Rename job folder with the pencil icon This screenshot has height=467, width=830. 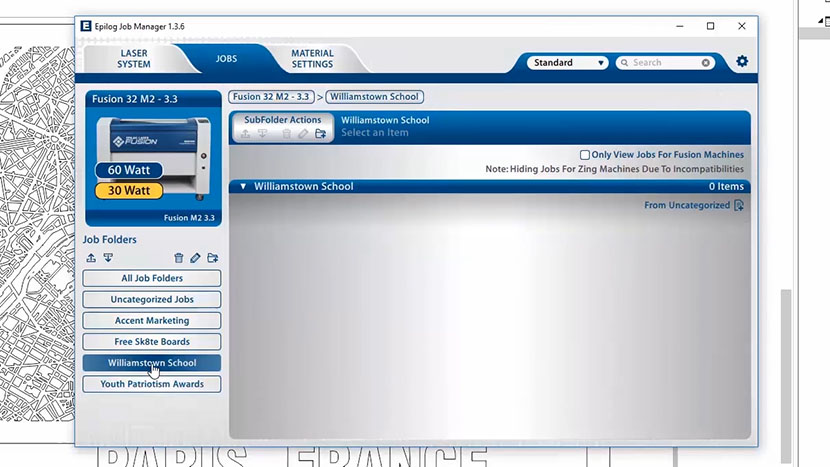click(195, 258)
